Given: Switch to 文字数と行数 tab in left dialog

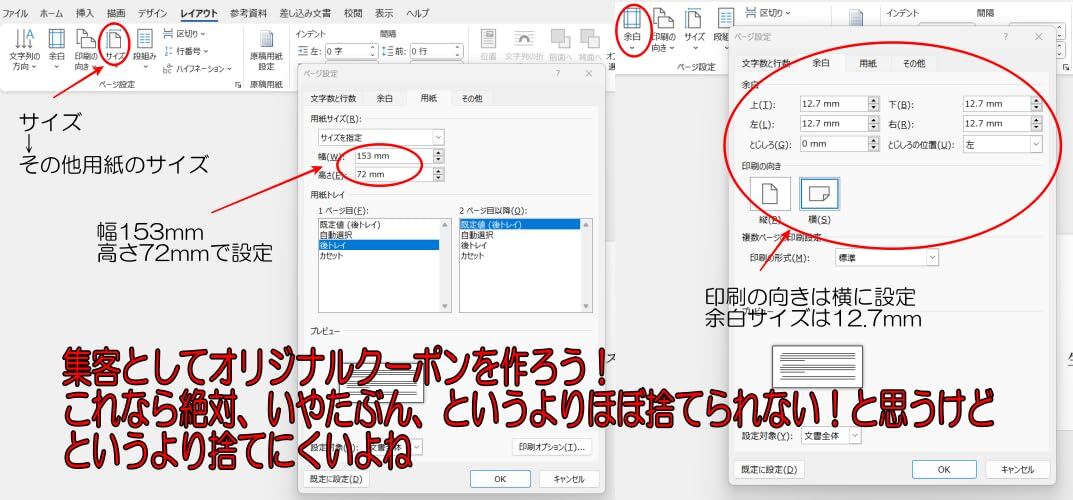Looking at the screenshot, I should (333, 98).
